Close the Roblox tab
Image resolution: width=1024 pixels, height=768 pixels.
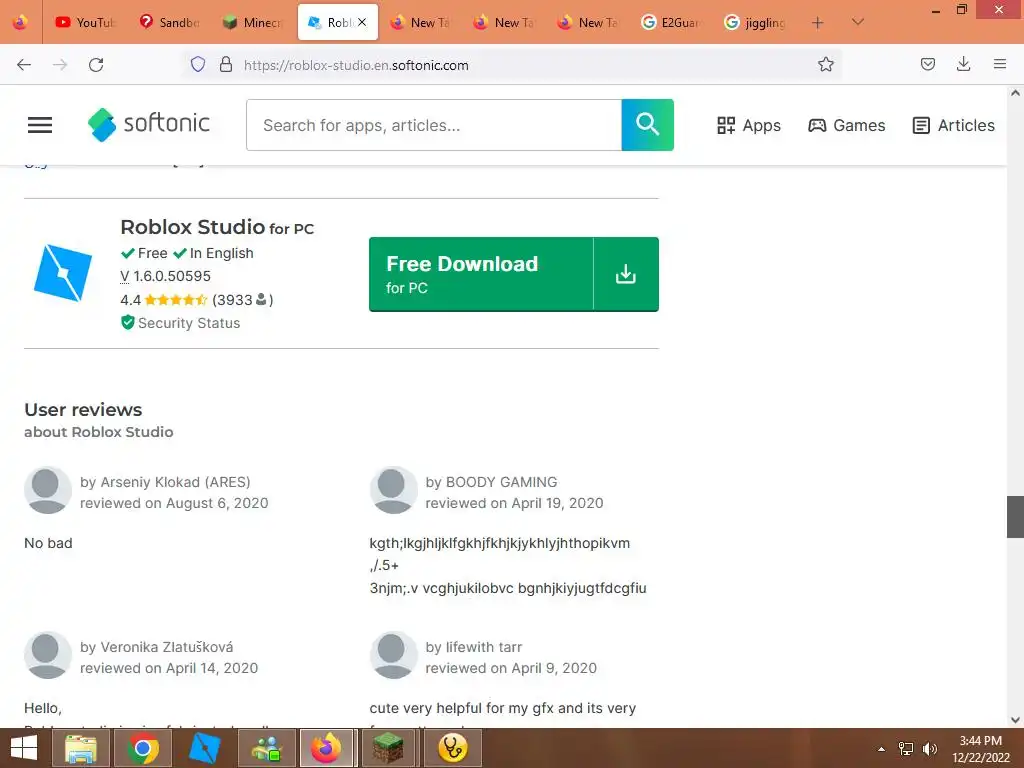pyautogui.click(x=362, y=22)
